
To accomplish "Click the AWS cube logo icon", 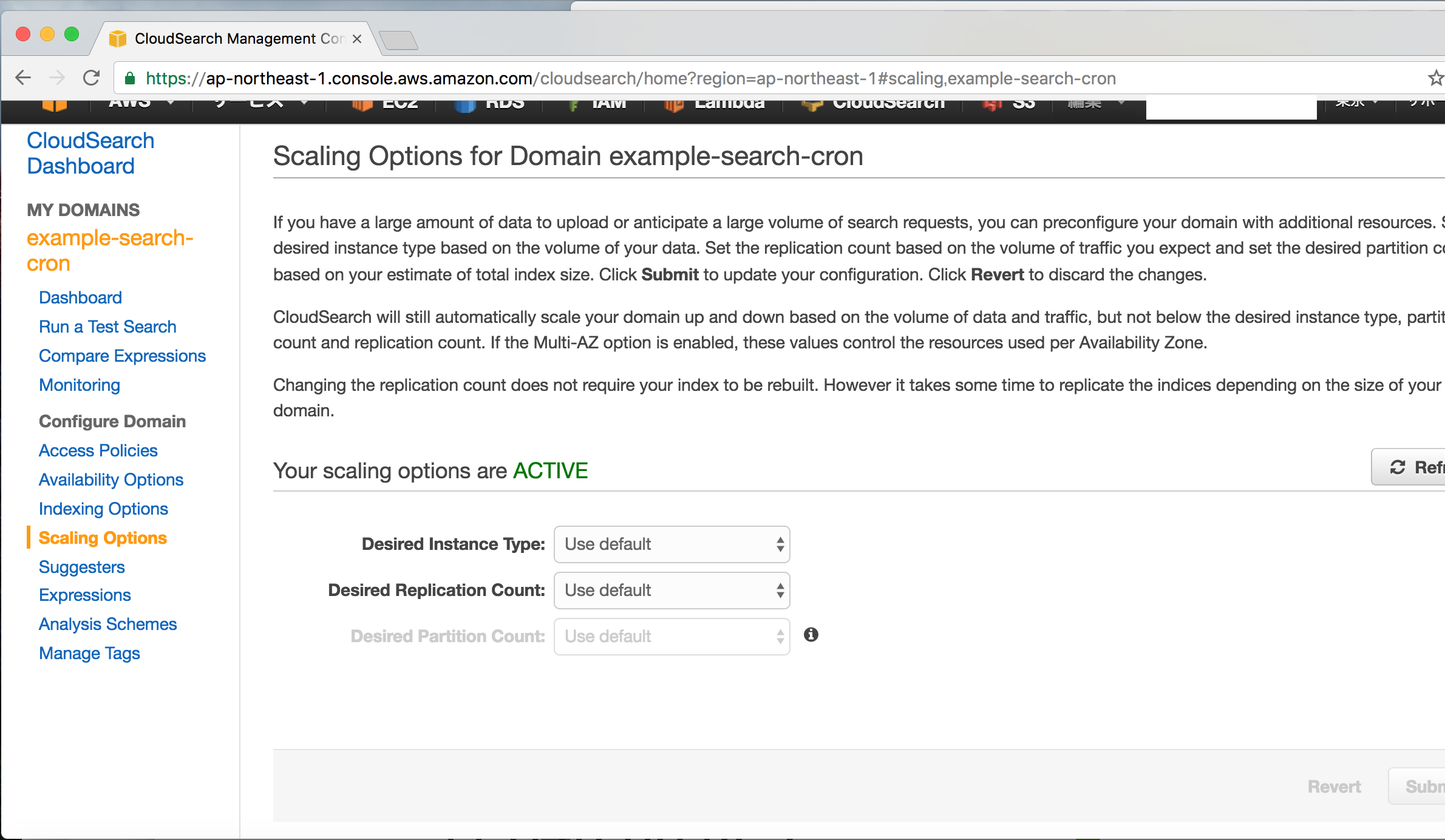I will click(55, 106).
